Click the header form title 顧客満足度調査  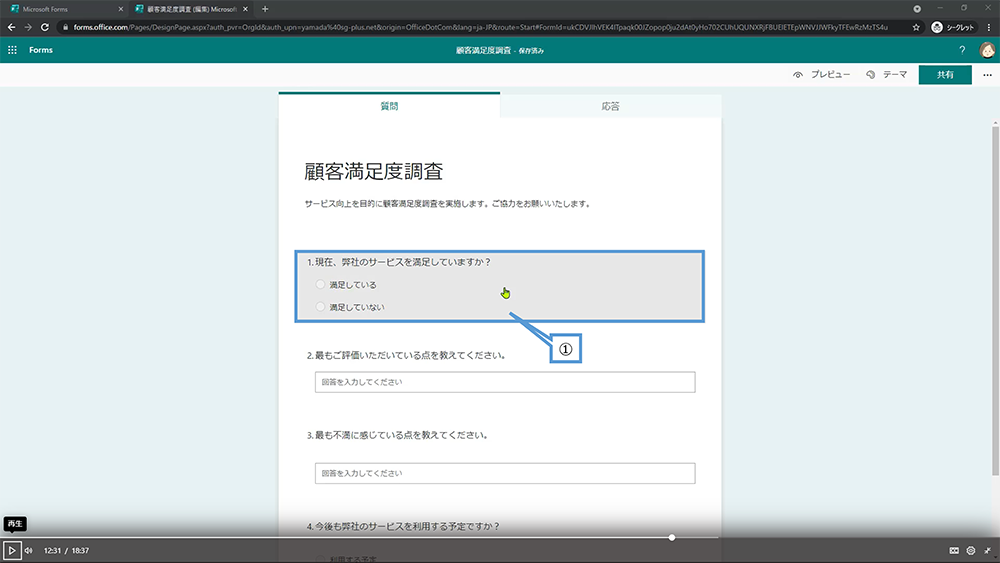[x=483, y=50]
